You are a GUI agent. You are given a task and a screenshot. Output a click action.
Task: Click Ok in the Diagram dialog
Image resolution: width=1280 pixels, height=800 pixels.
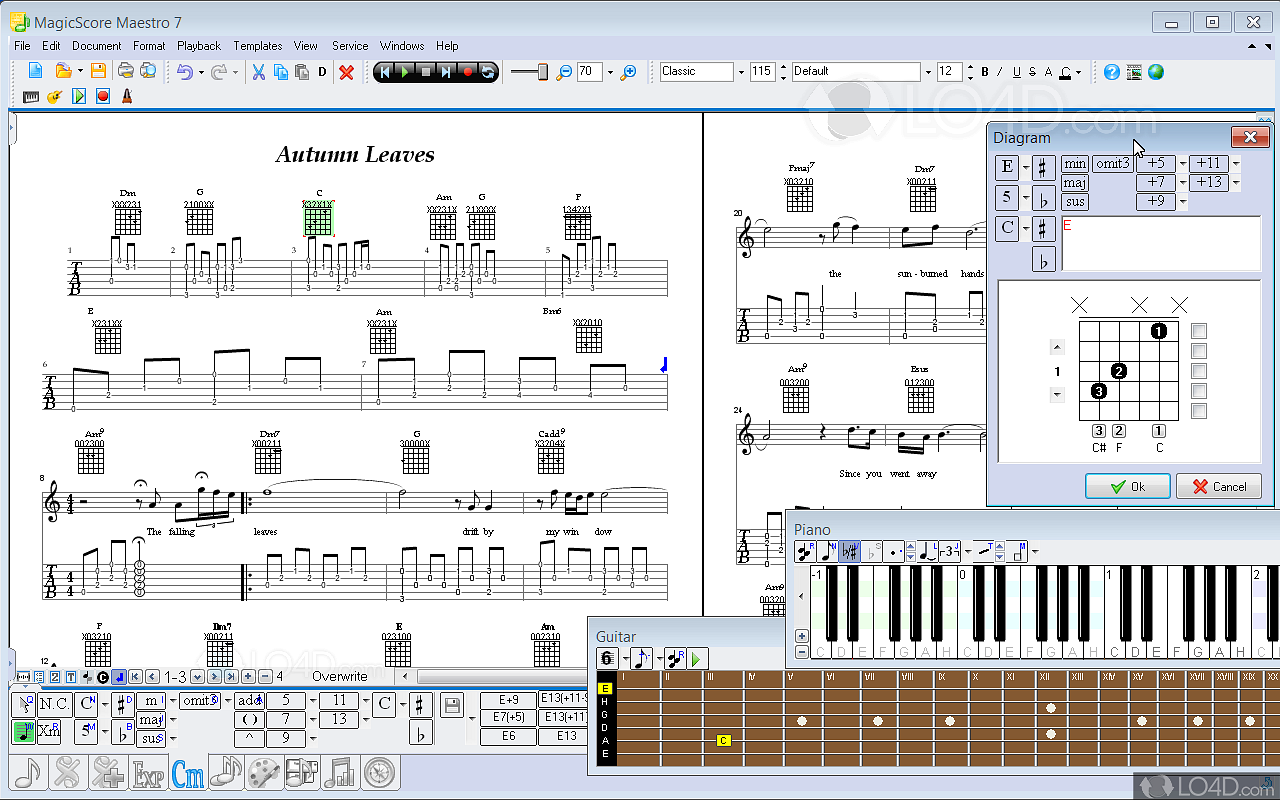click(1127, 487)
